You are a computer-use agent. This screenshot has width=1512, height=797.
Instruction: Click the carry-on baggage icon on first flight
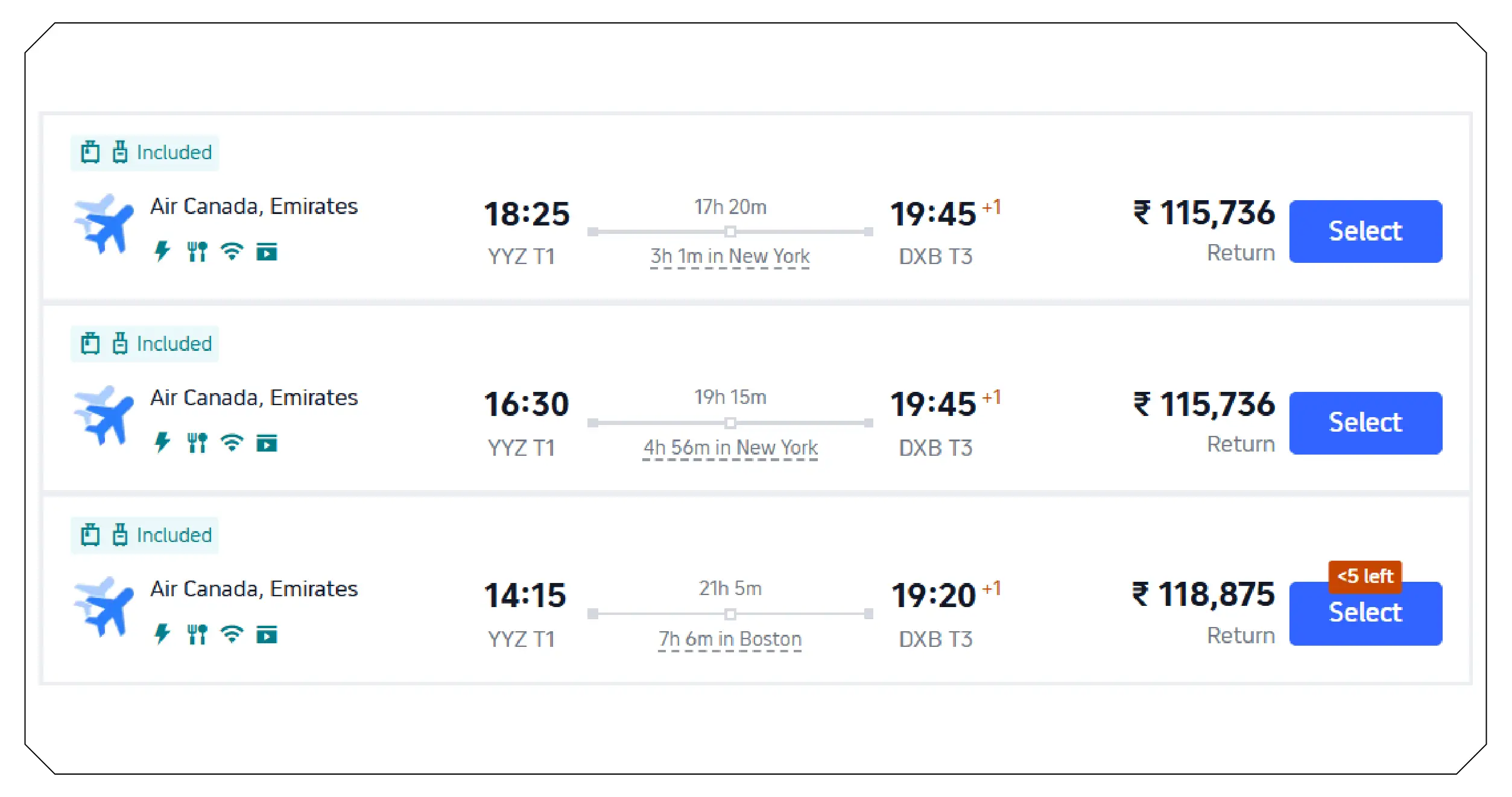pyautogui.click(x=92, y=152)
